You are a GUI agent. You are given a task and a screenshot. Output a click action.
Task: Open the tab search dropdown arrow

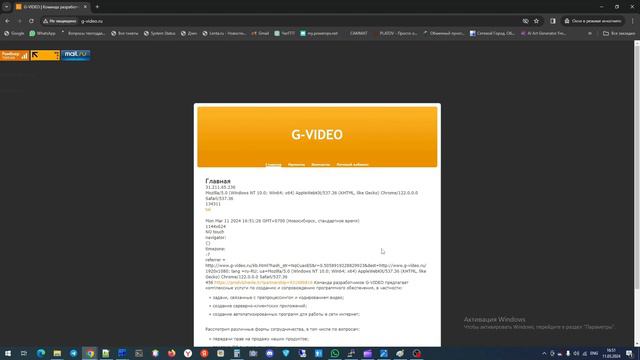7,7
